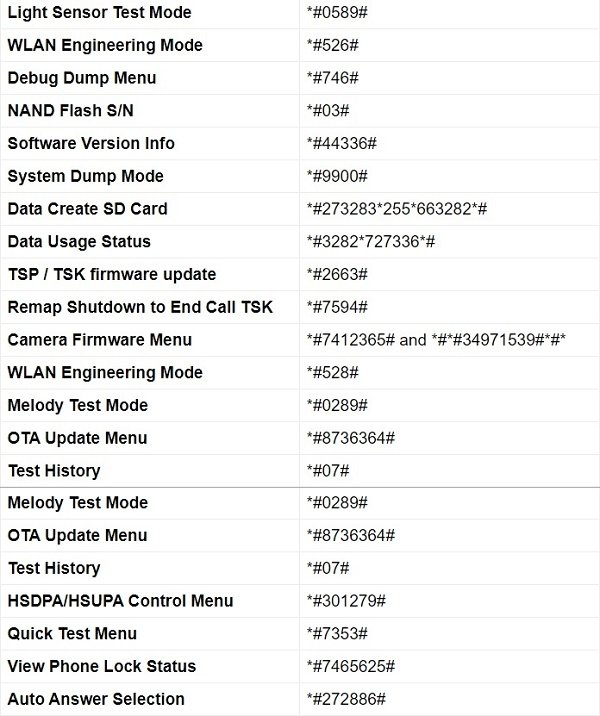The height and width of the screenshot is (716, 600).
Task: Click the *#526# WLAN Engineering code
Action: (x=332, y=45)
